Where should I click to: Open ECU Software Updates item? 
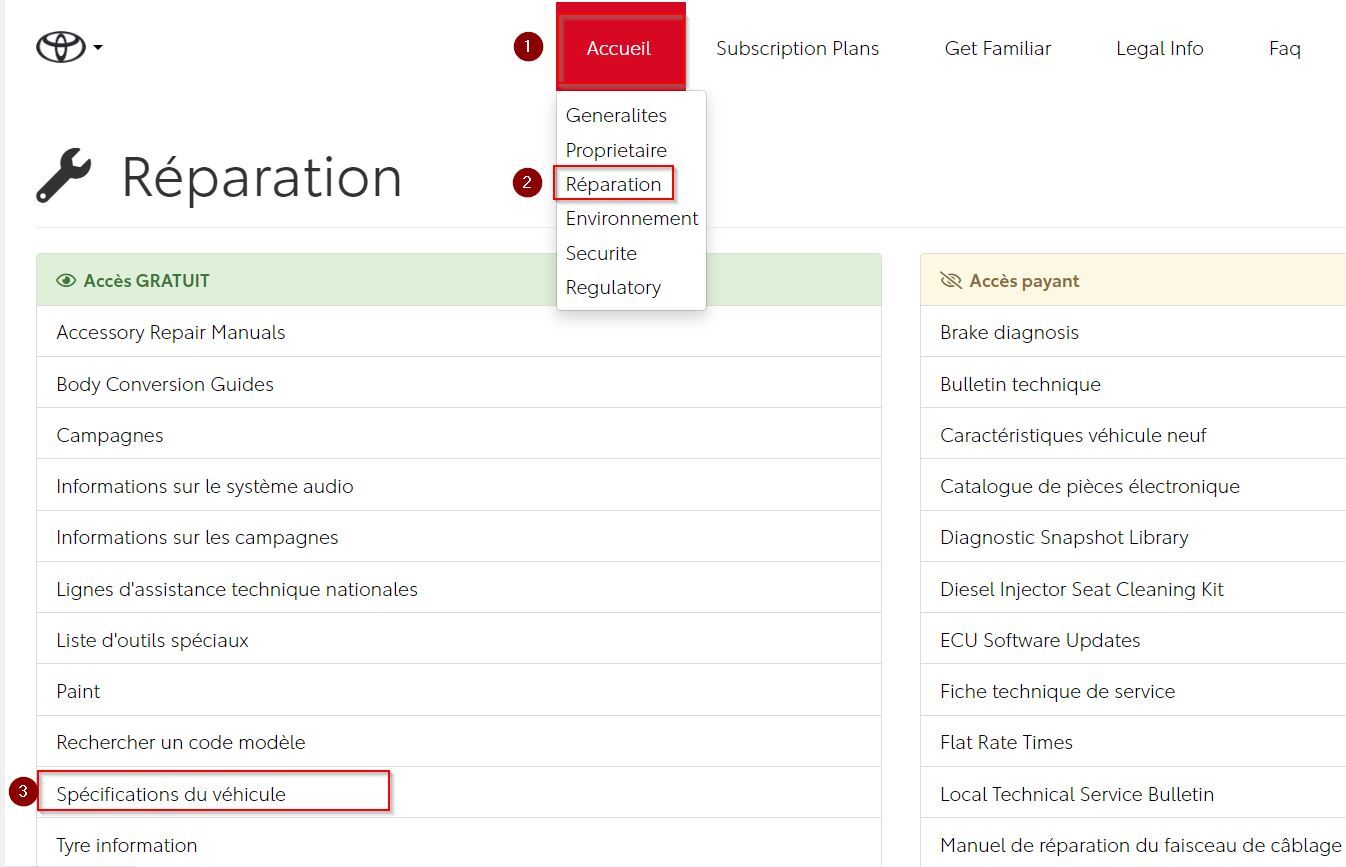click(1040, 640)
